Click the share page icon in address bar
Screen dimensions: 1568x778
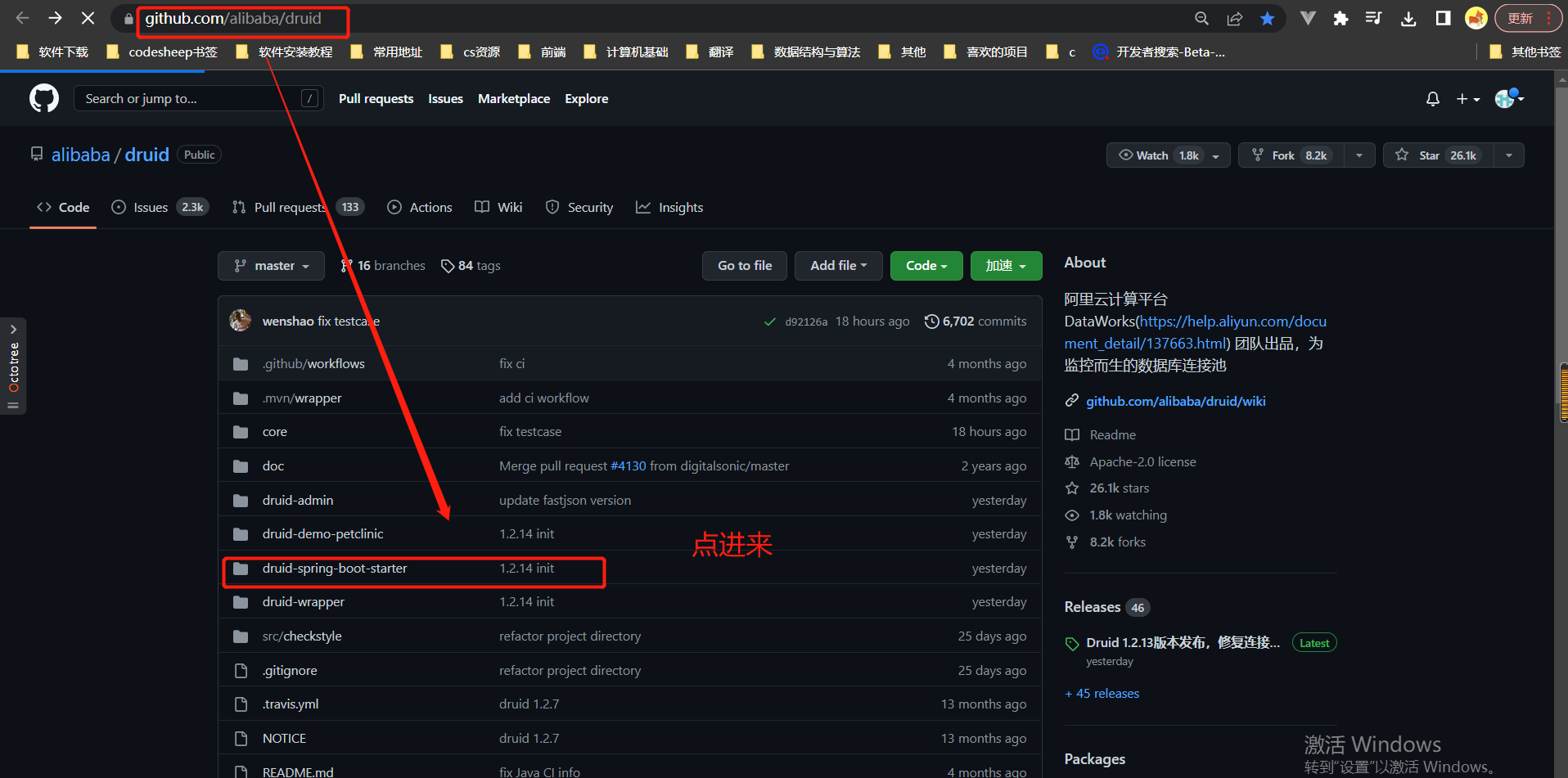1235,19
